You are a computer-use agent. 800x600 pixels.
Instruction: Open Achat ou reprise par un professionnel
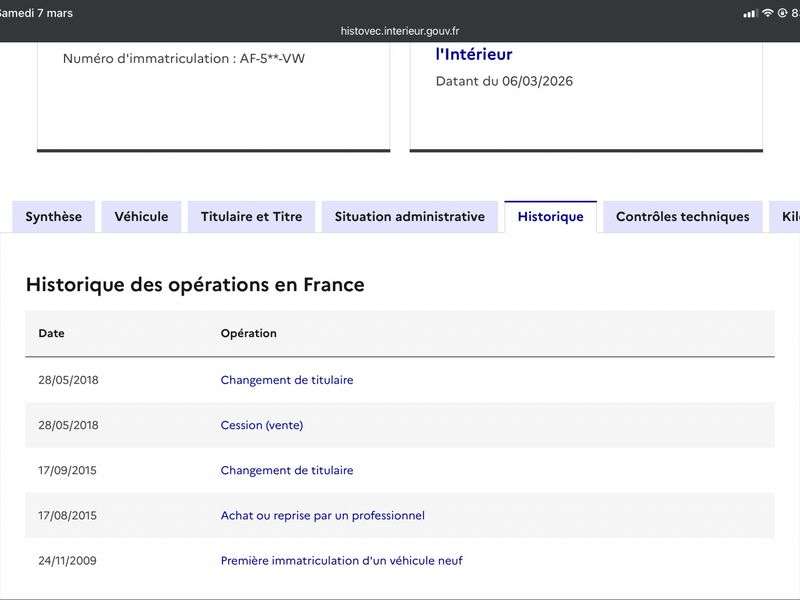(x=322, y=516)
